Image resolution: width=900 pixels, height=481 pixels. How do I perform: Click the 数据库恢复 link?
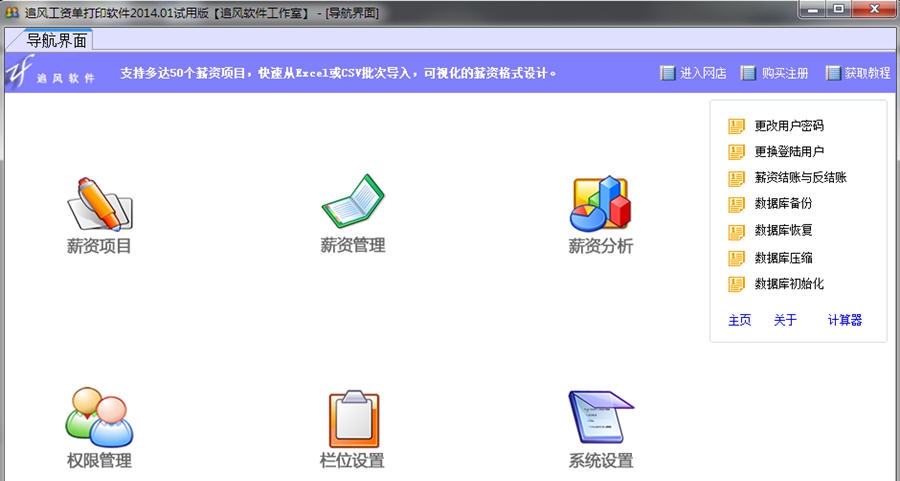coord(783,231)
